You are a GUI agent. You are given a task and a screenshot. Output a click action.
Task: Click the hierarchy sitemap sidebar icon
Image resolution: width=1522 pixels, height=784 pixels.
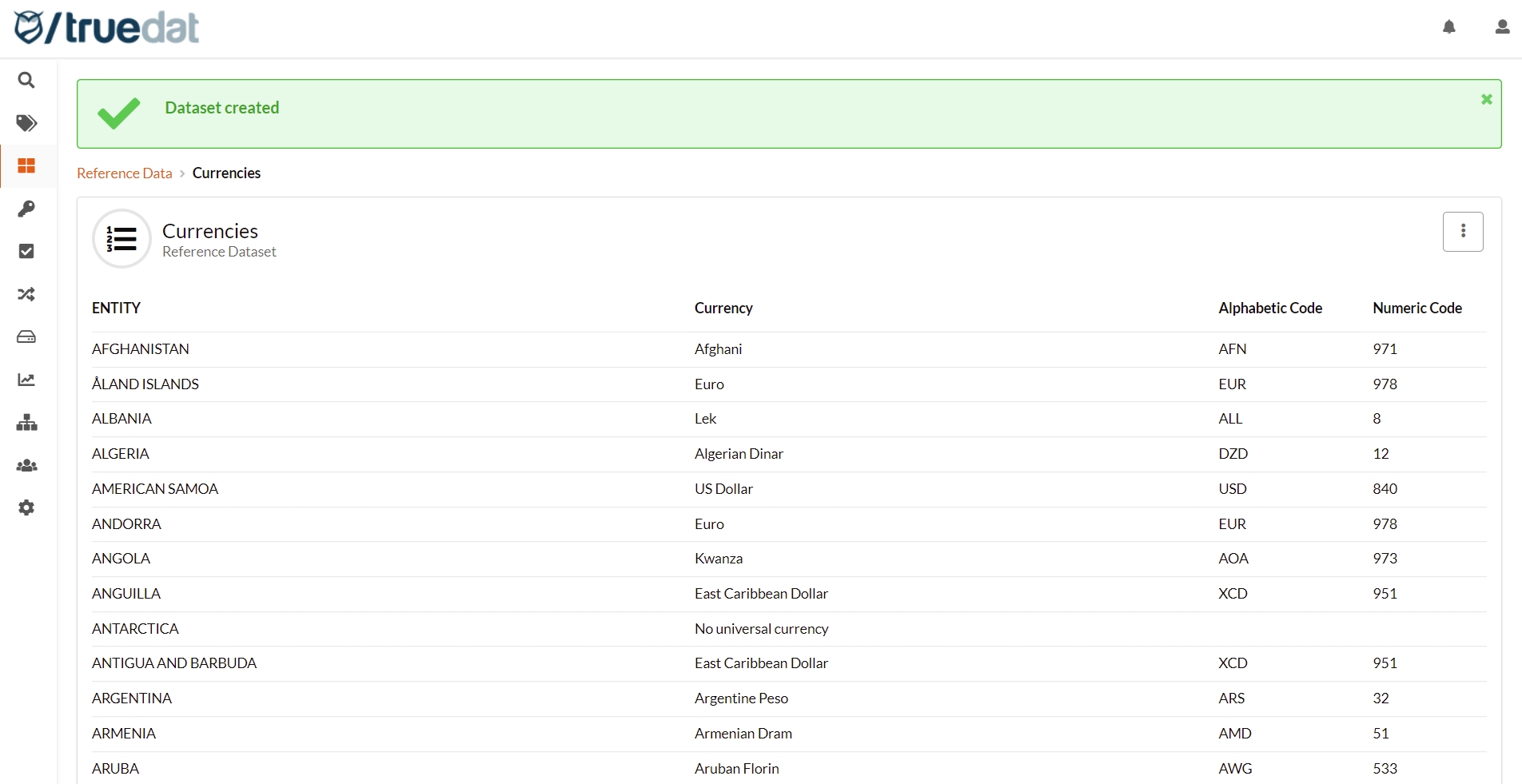(x=26, y=422)
